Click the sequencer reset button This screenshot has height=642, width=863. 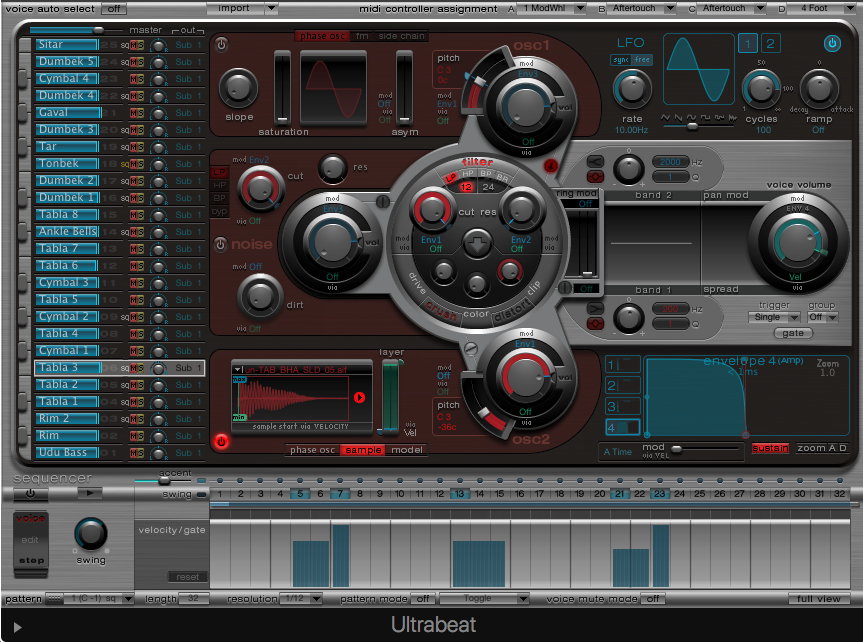coord(188,576)
